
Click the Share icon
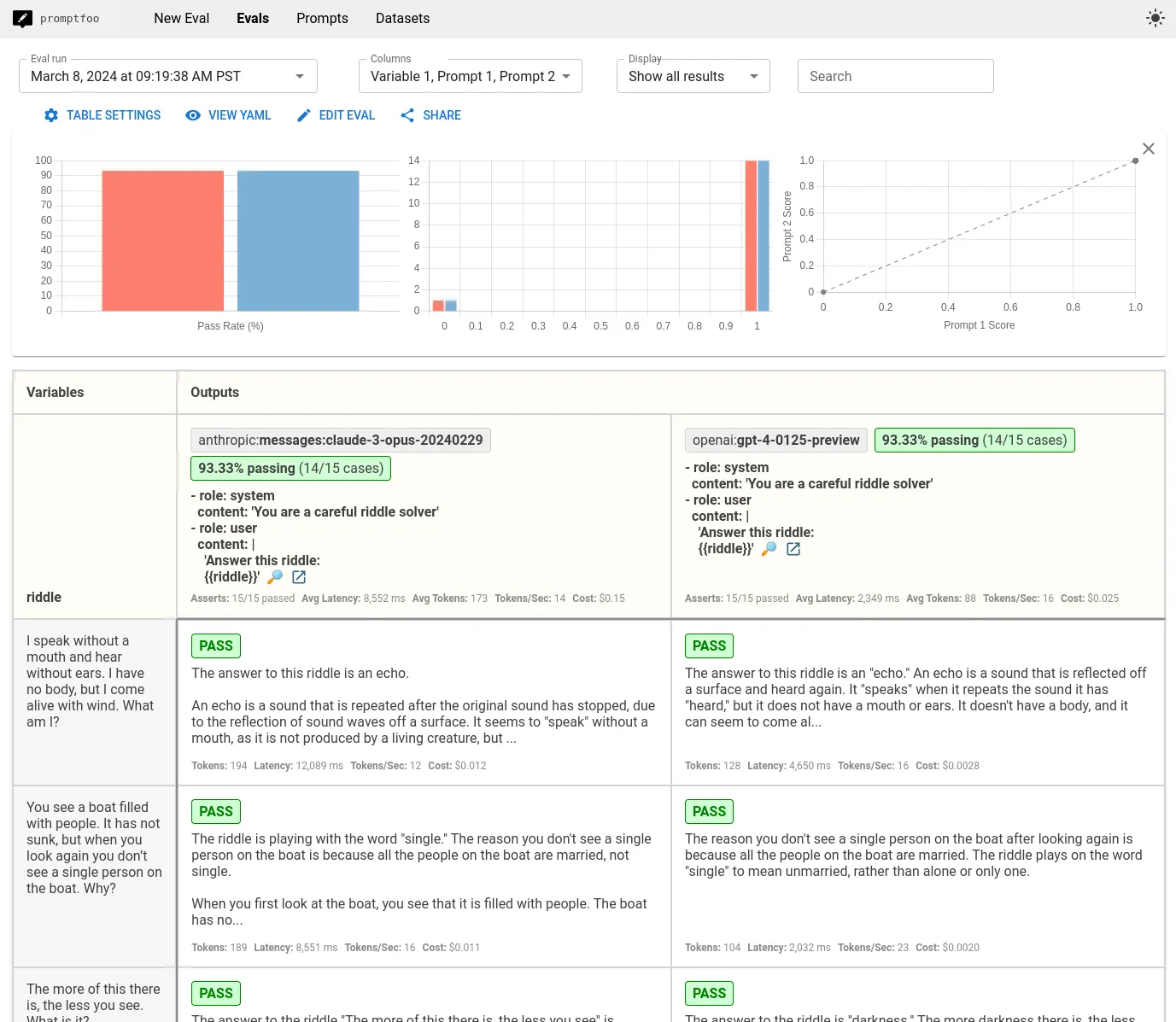(407, 115)
